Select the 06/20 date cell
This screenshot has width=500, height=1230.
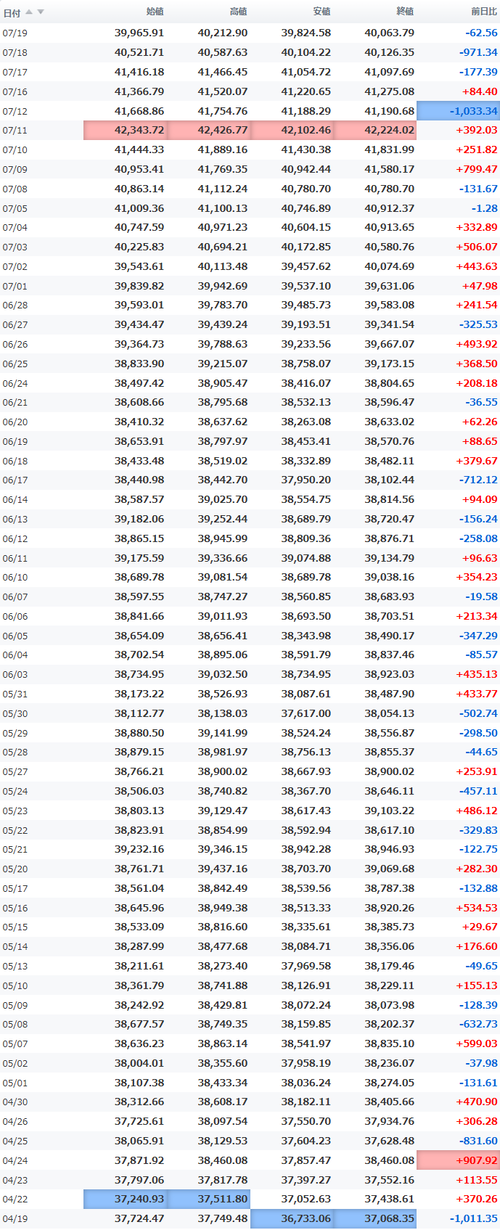(x=15, y=422)
